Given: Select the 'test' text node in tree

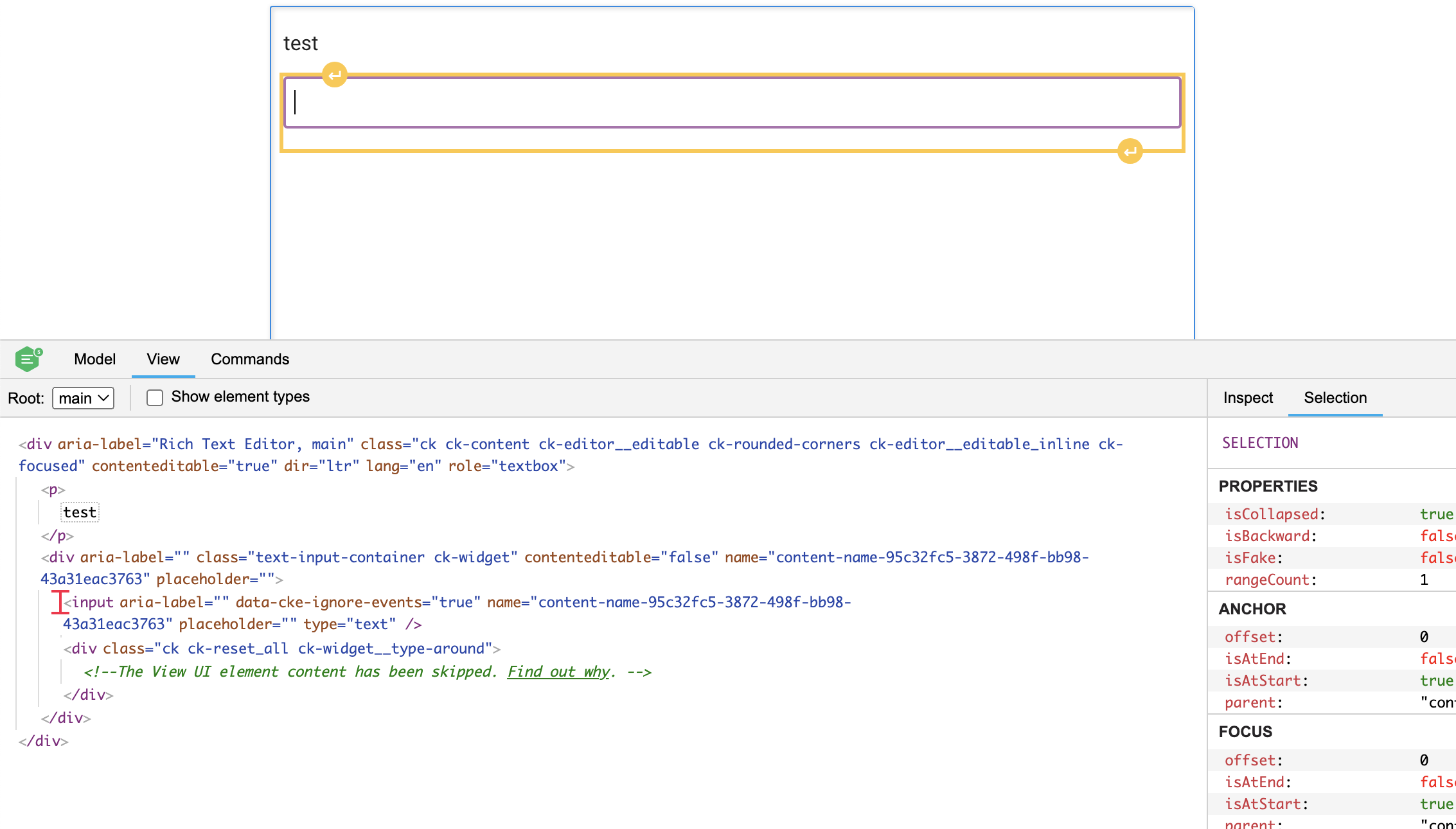Looking at the screenshot, I should [x=80, y=512].
